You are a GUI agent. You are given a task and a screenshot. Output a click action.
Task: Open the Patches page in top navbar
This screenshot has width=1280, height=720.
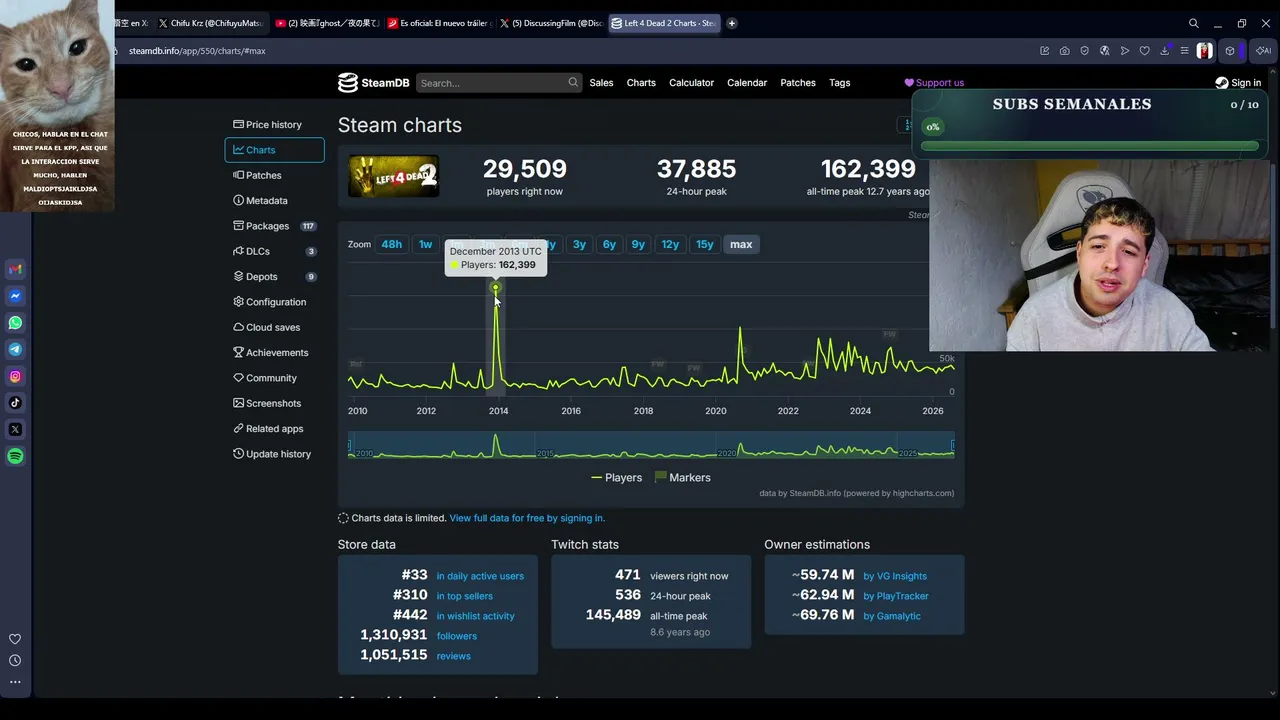click(x=798, y=83)
